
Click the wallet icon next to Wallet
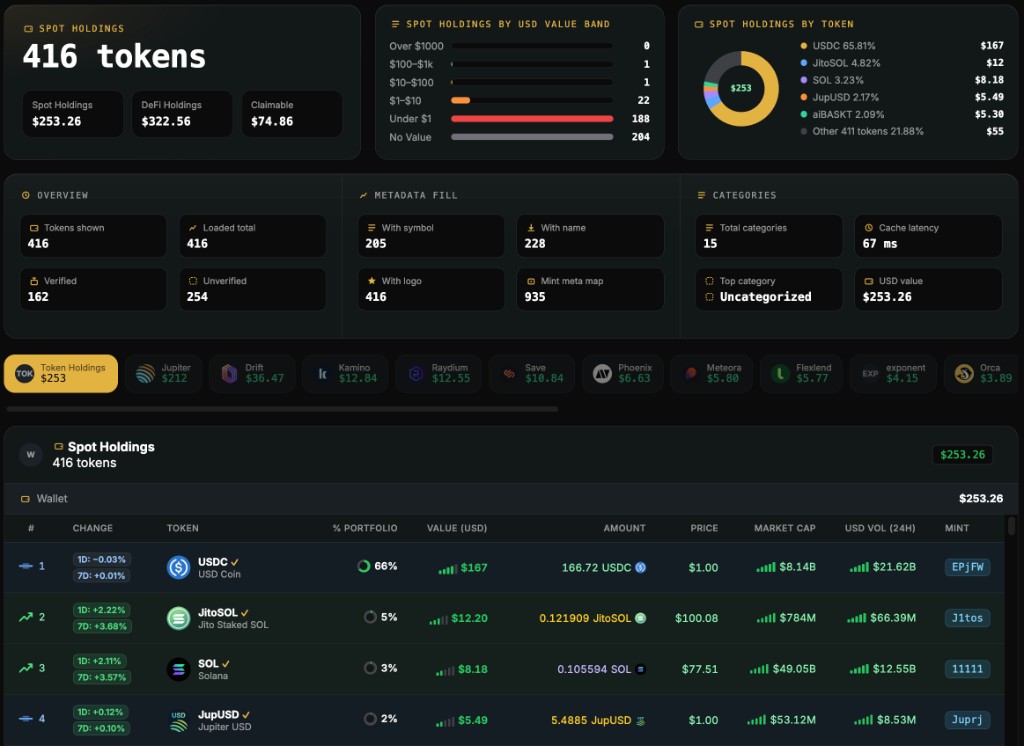[x=25, y=499]
